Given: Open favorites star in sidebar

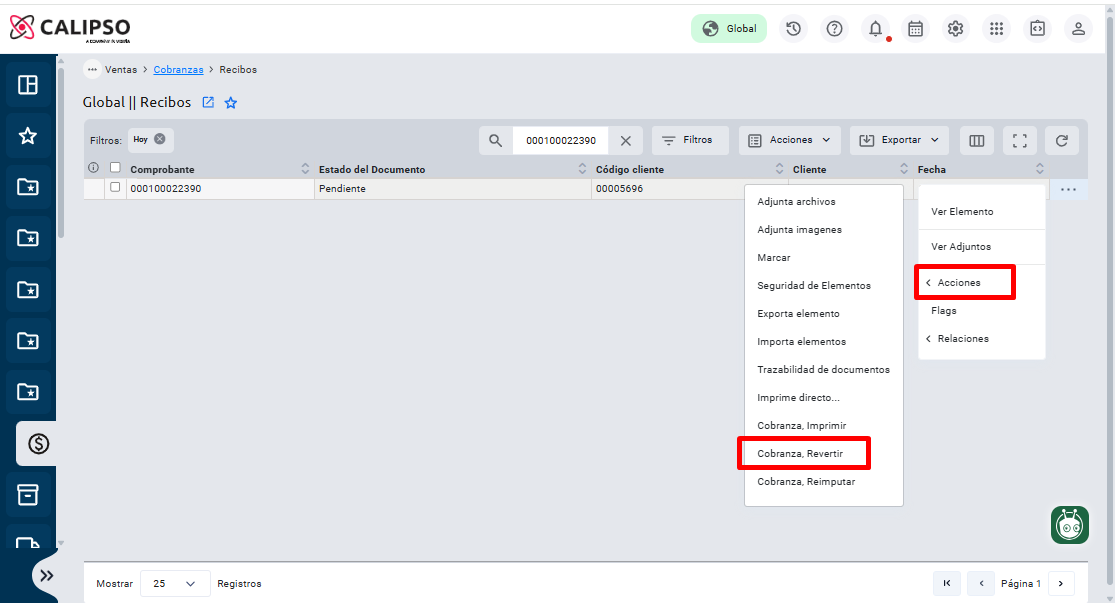Looking at the screenshot, I should point(28,136).
